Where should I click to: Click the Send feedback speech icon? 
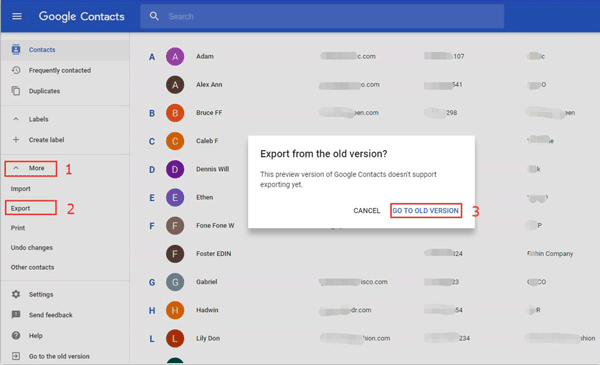pos(16,315)
